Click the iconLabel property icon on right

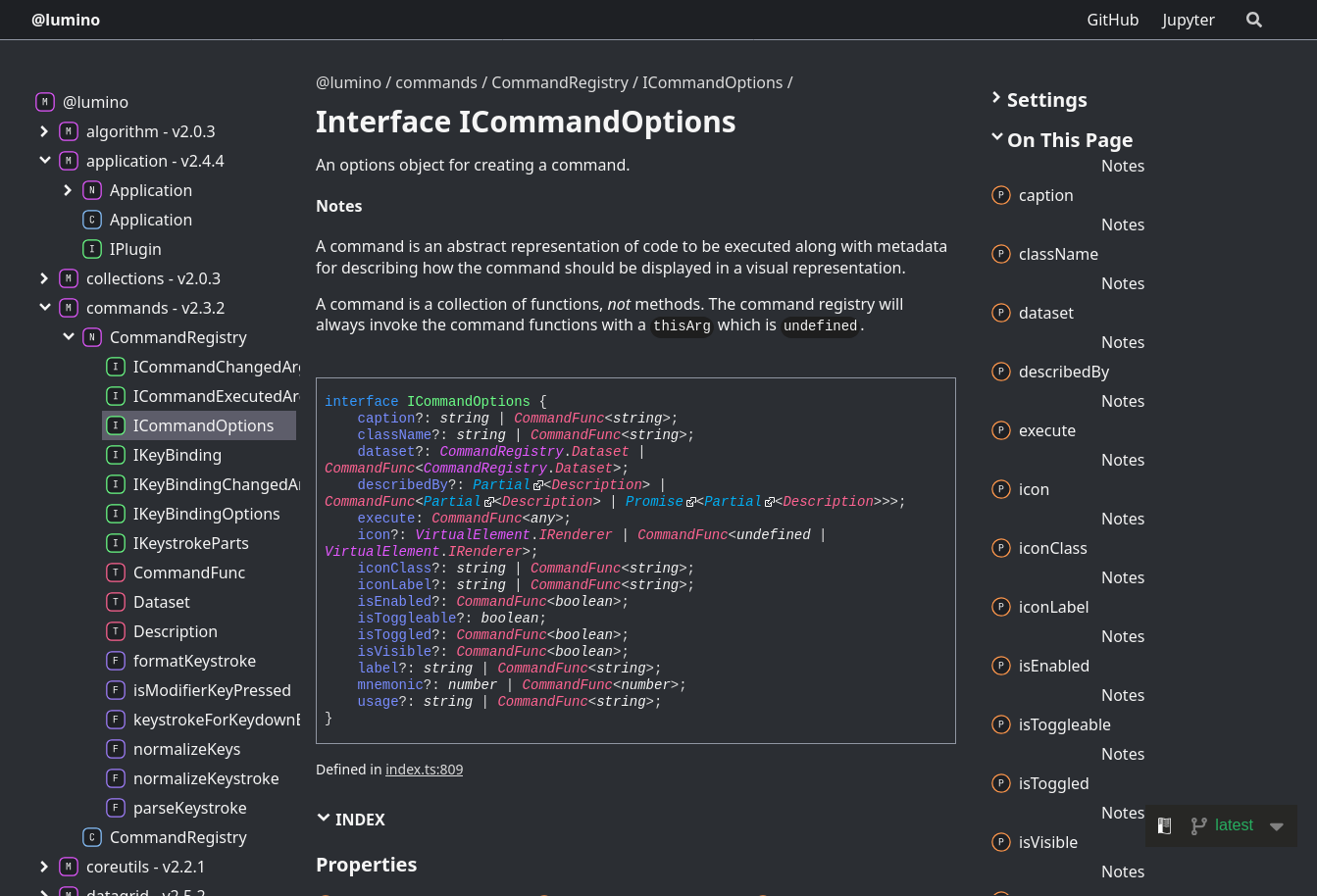(x=1001, y=607)
